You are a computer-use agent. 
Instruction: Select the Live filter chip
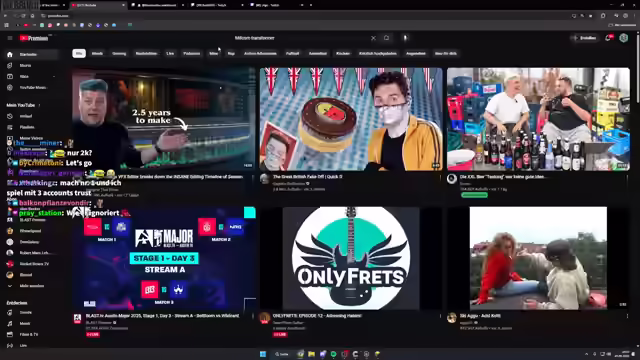coord(170,53)
